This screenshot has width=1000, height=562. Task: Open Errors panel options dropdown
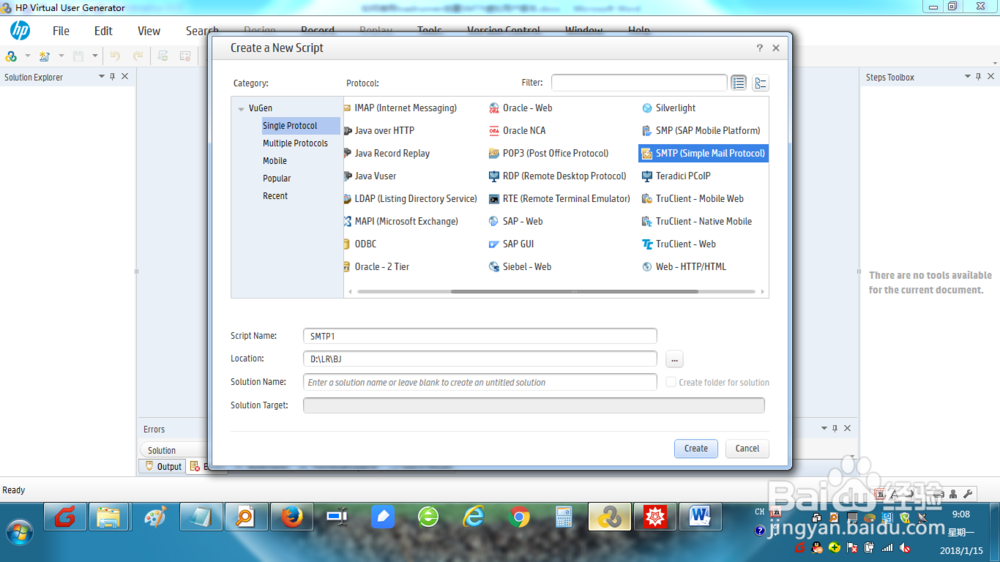point(823,428)
